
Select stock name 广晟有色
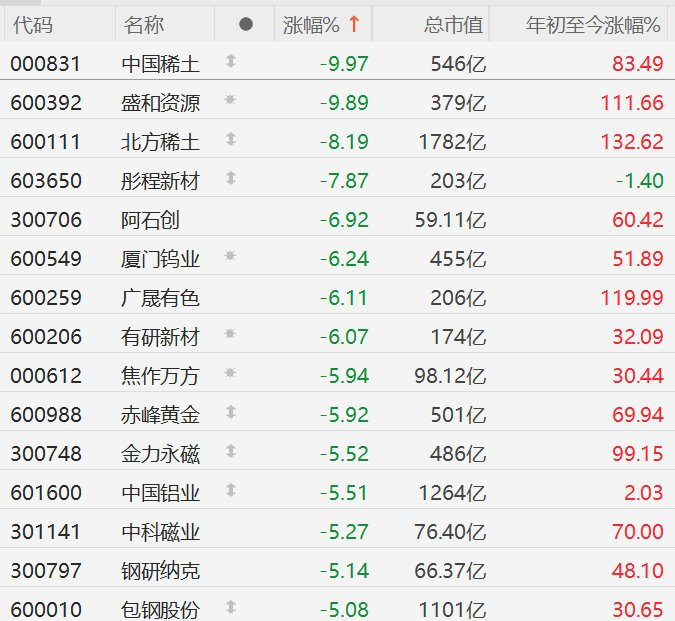tap(161, 298)
